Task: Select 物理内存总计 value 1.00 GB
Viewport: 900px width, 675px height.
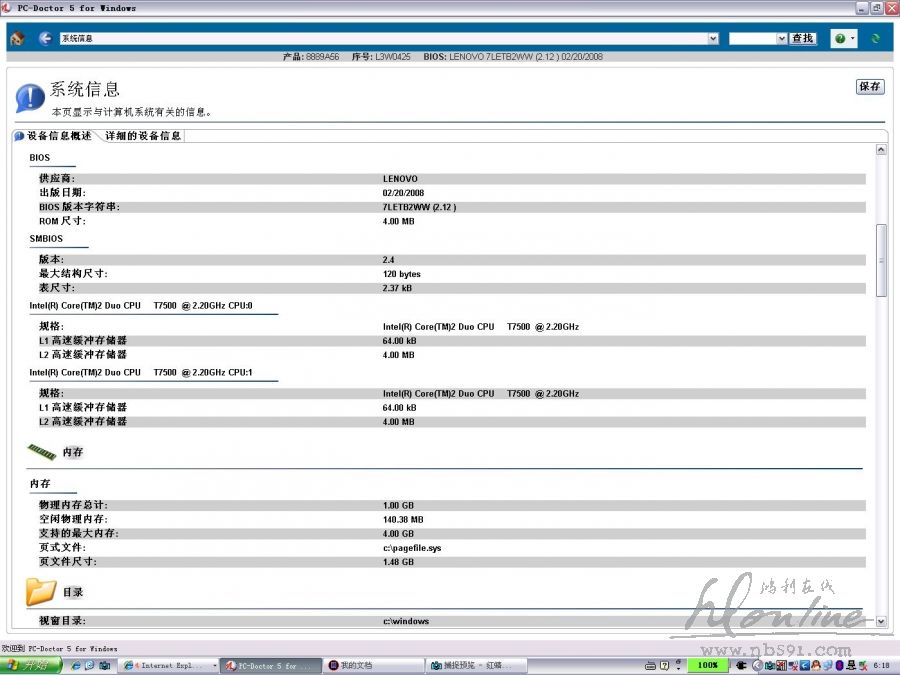Action: coord(398,506)
